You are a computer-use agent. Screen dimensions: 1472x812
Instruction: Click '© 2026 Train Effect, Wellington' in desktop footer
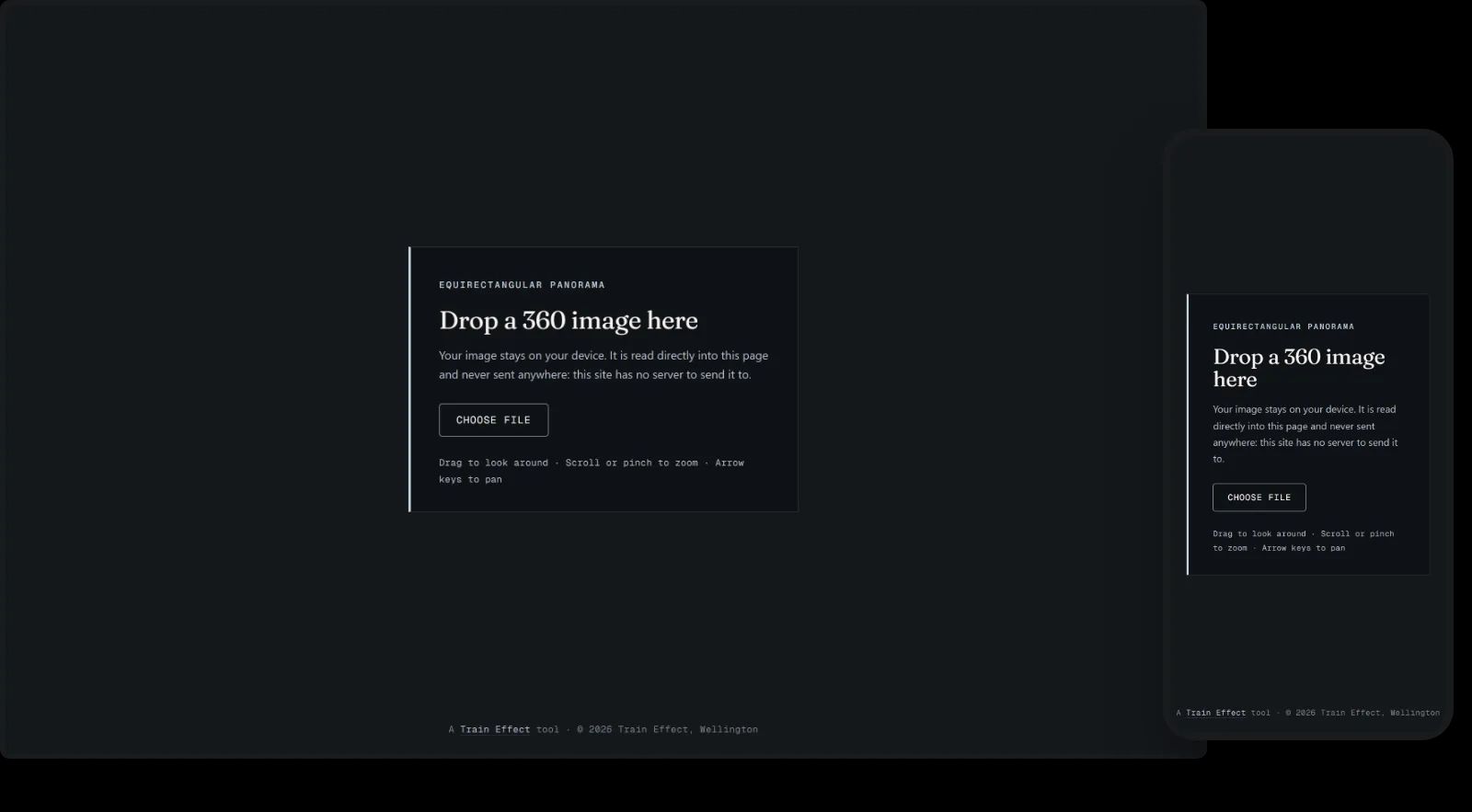click(x=667, y=729)
